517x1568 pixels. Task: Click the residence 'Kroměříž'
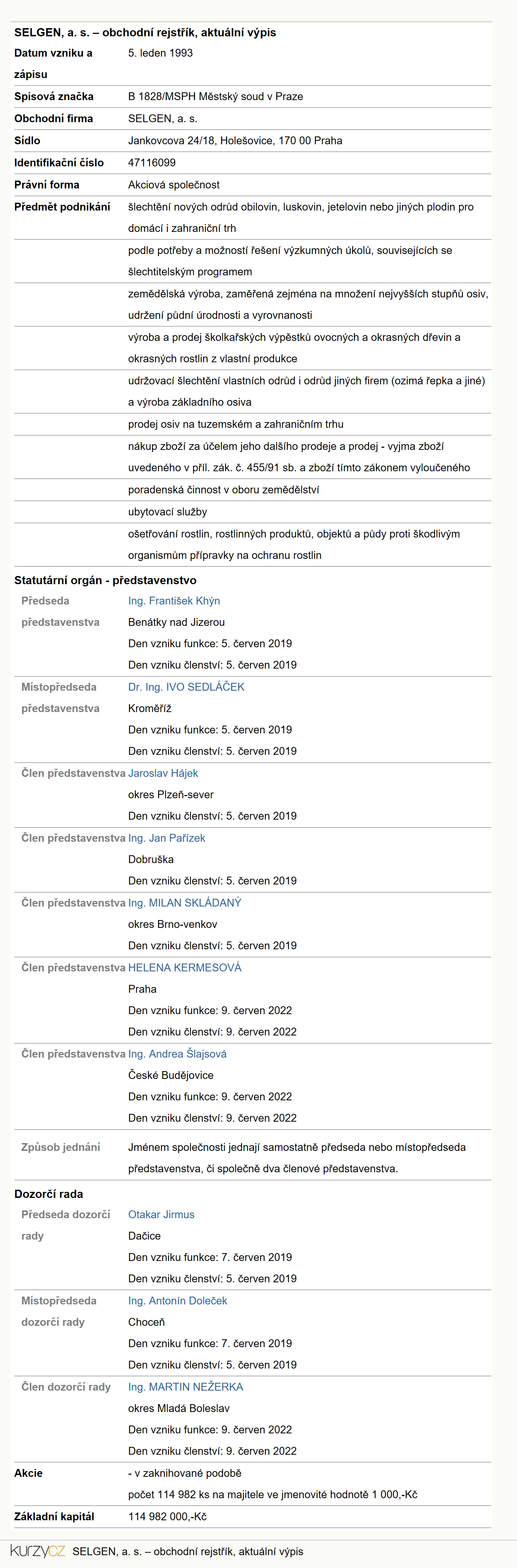tap(150, 708)
